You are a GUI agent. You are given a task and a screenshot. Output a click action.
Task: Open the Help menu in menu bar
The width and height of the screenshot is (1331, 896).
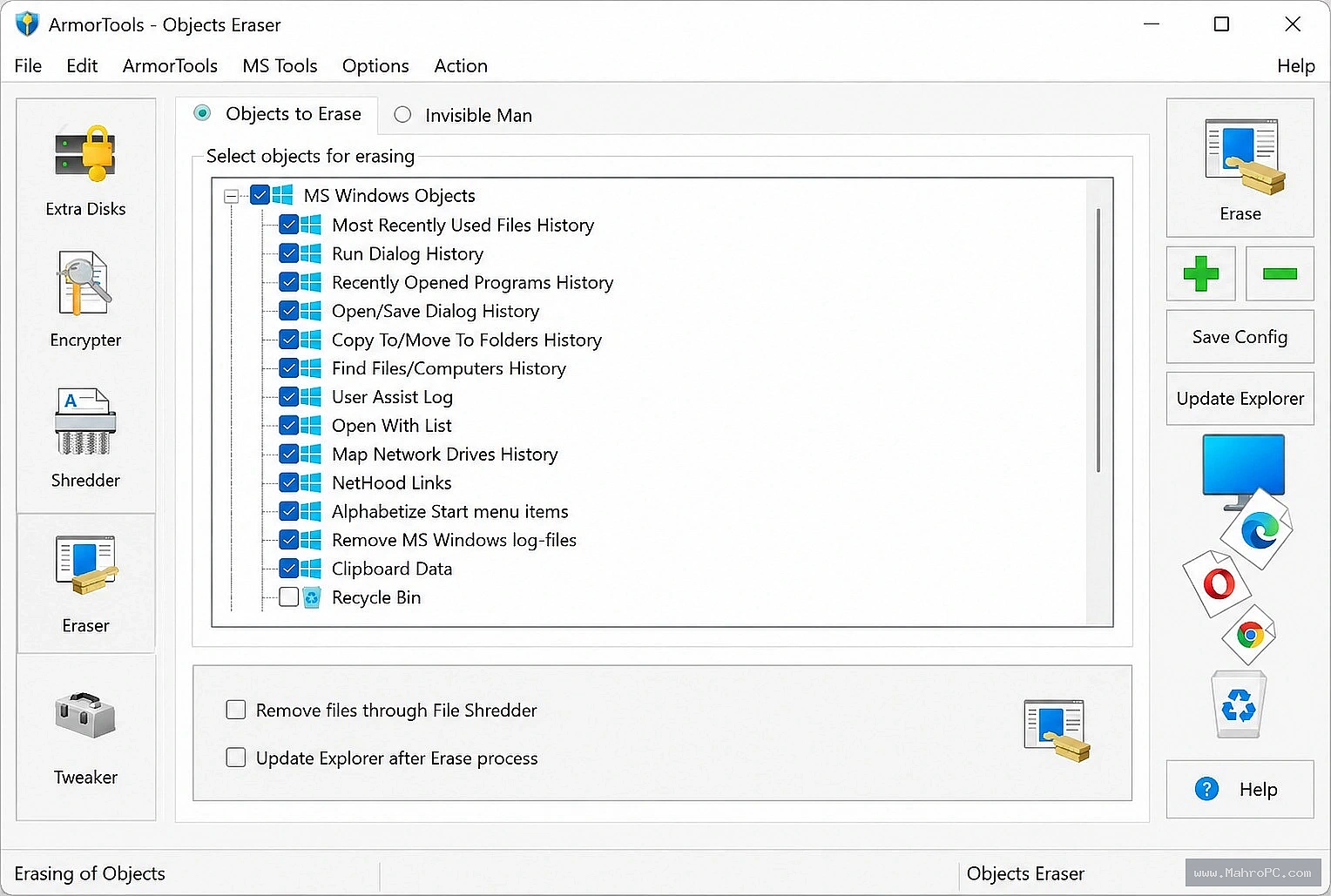[x=1295, y=66]
